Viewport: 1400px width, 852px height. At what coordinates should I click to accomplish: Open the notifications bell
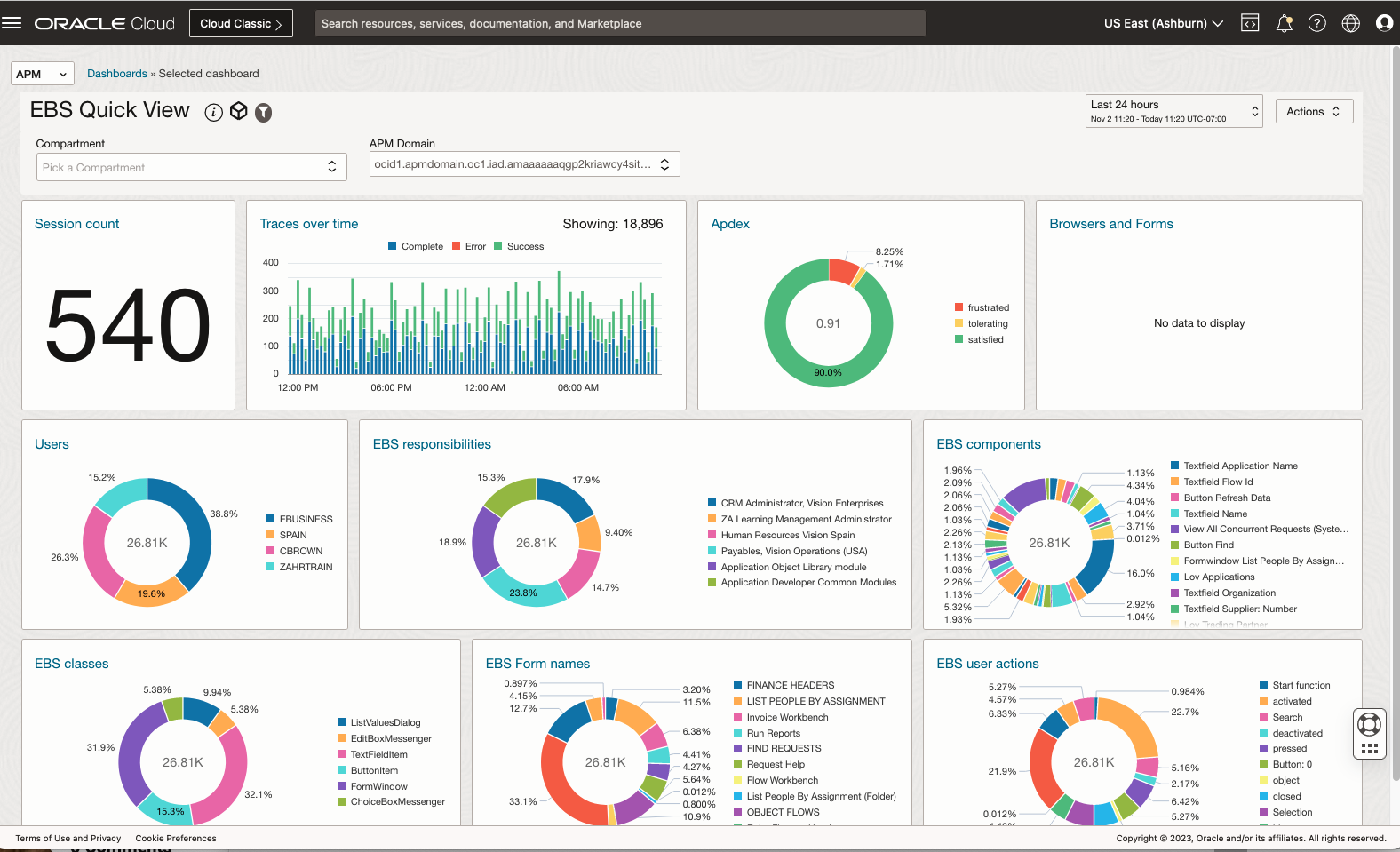click(x=1284, y=23)
